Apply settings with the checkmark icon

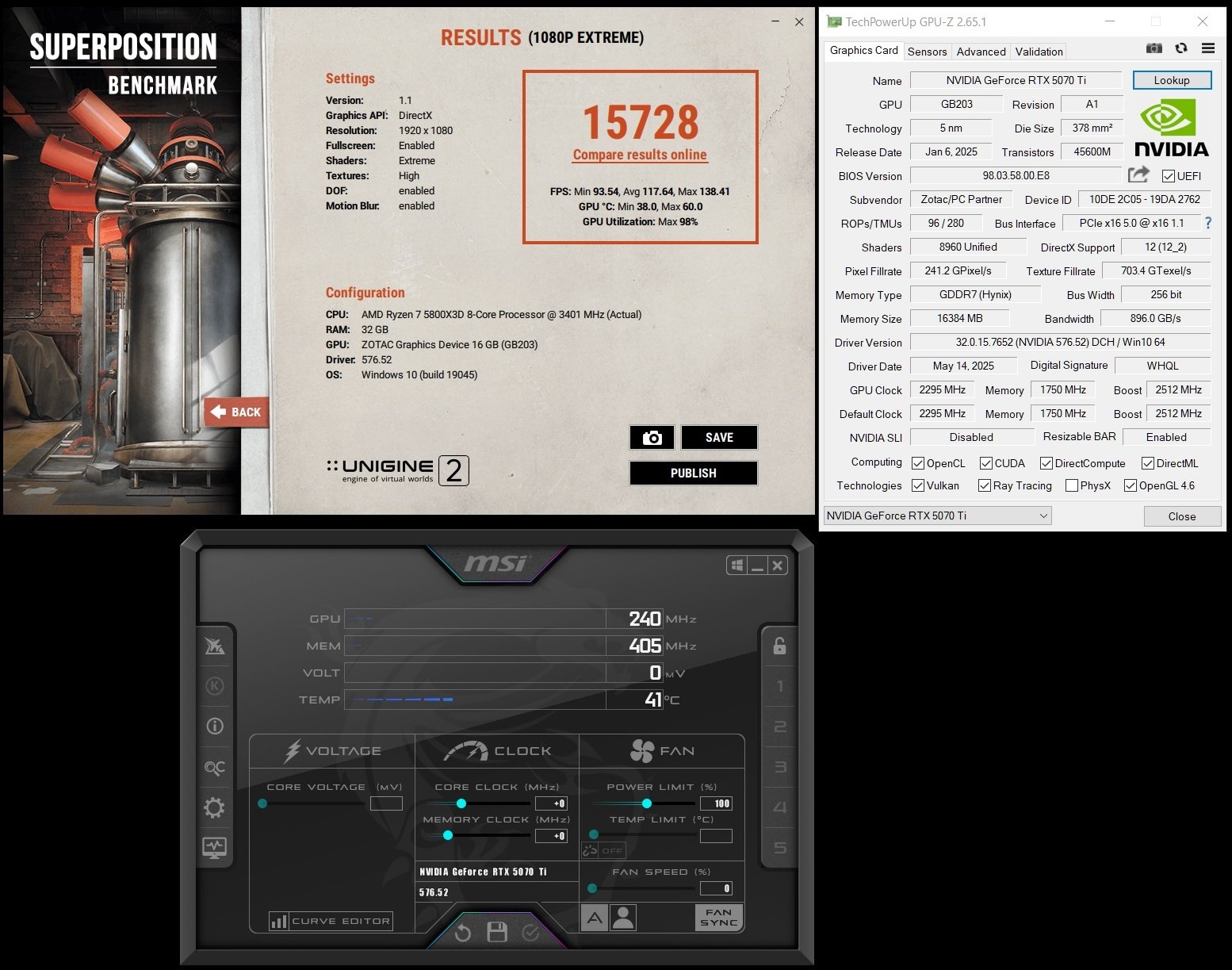coord(530,933)
